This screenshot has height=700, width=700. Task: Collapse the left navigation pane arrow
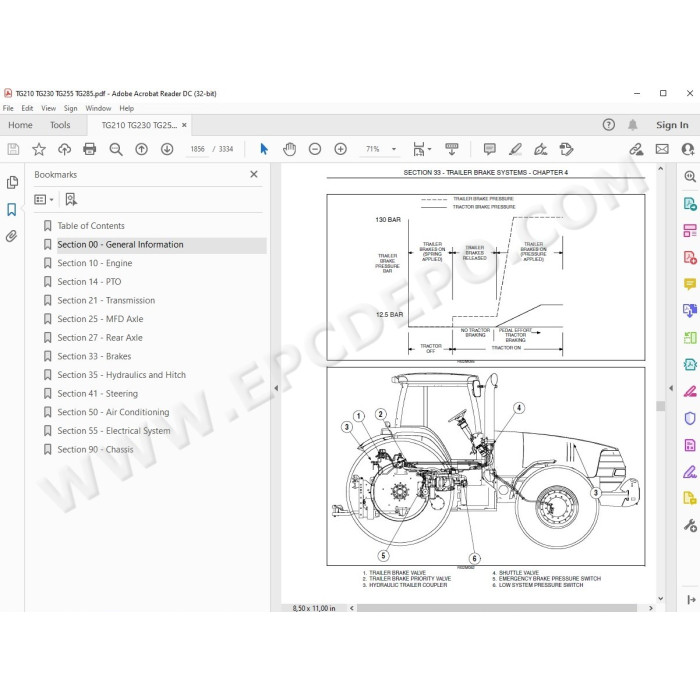click(276, 388)
